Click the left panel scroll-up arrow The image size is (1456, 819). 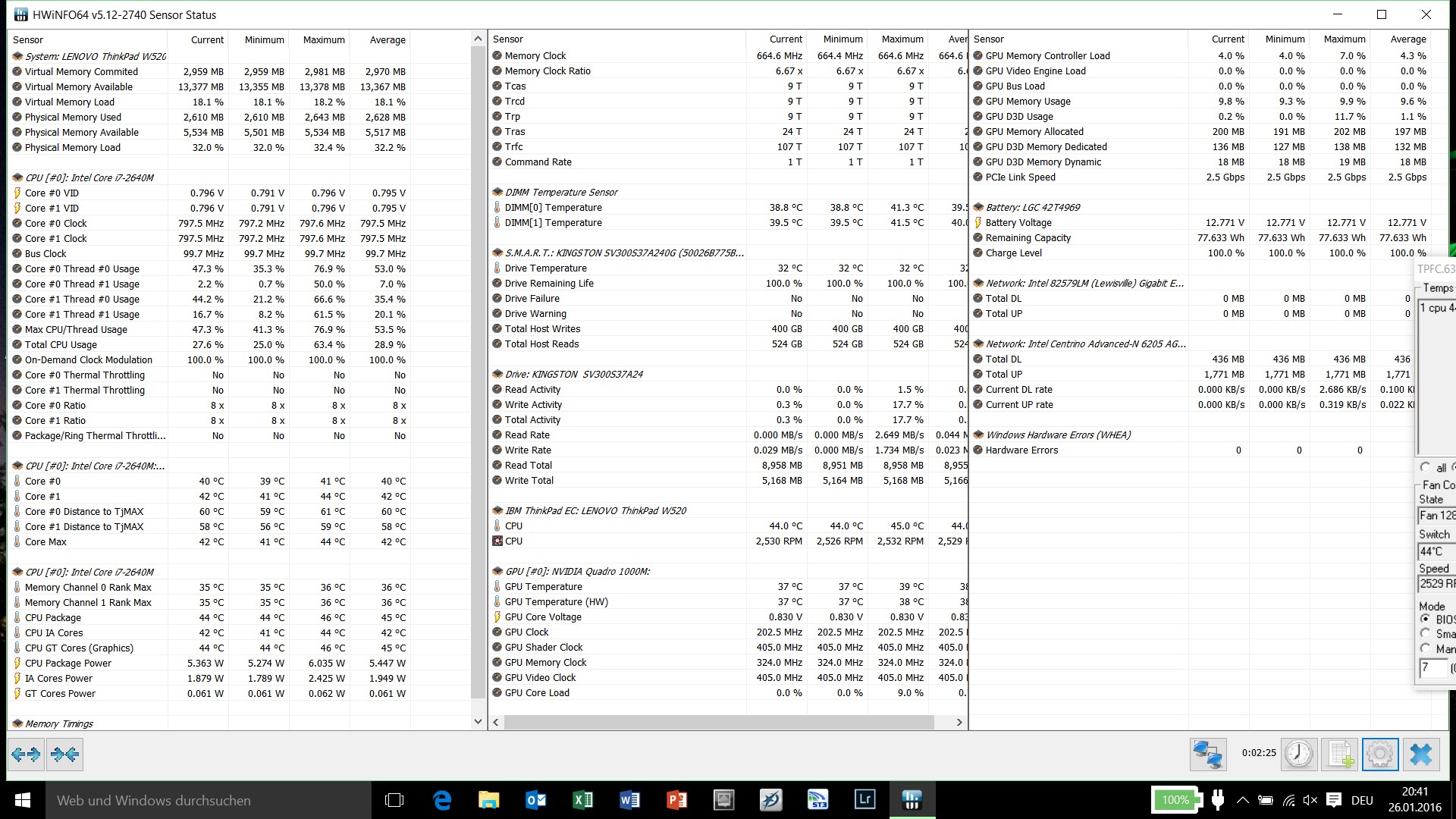coord(478,39)
